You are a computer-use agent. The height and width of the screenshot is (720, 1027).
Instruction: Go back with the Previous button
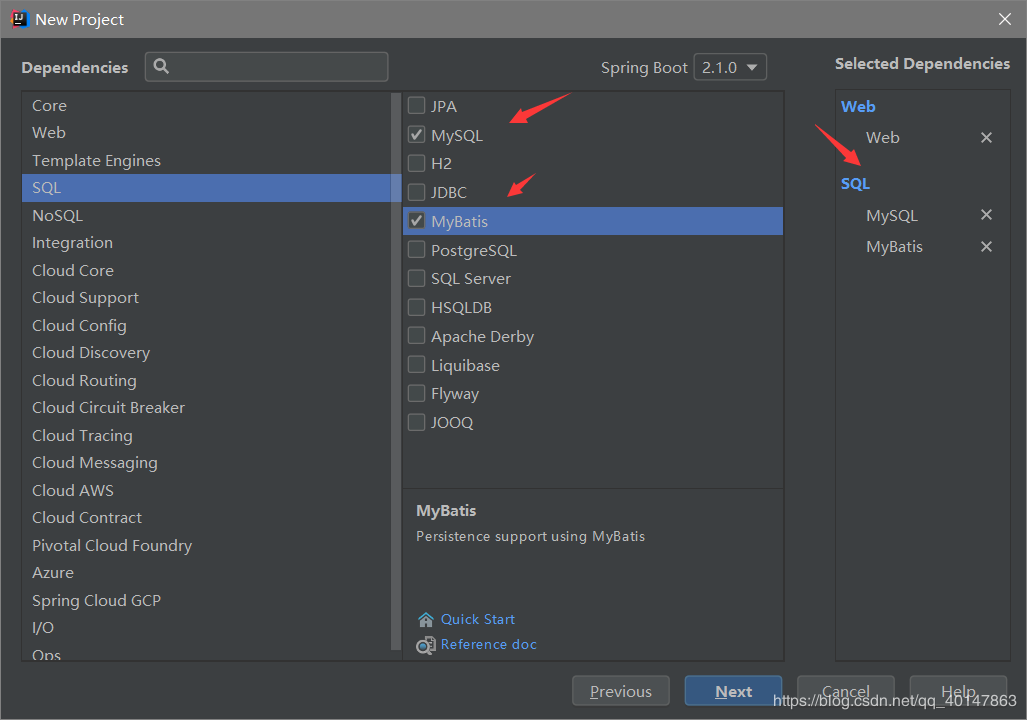(x=620, y=691)
